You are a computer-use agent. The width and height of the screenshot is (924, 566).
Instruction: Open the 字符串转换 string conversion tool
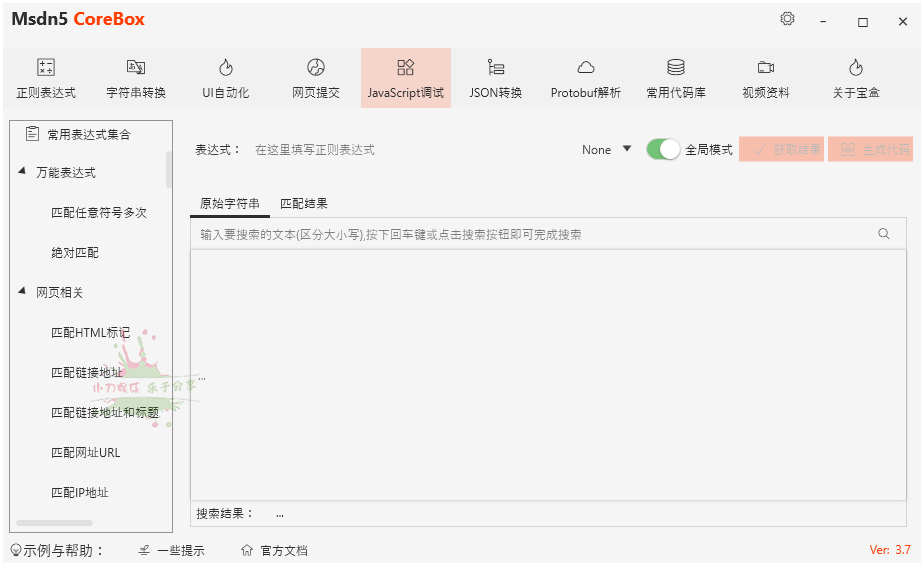coord(136,69)
